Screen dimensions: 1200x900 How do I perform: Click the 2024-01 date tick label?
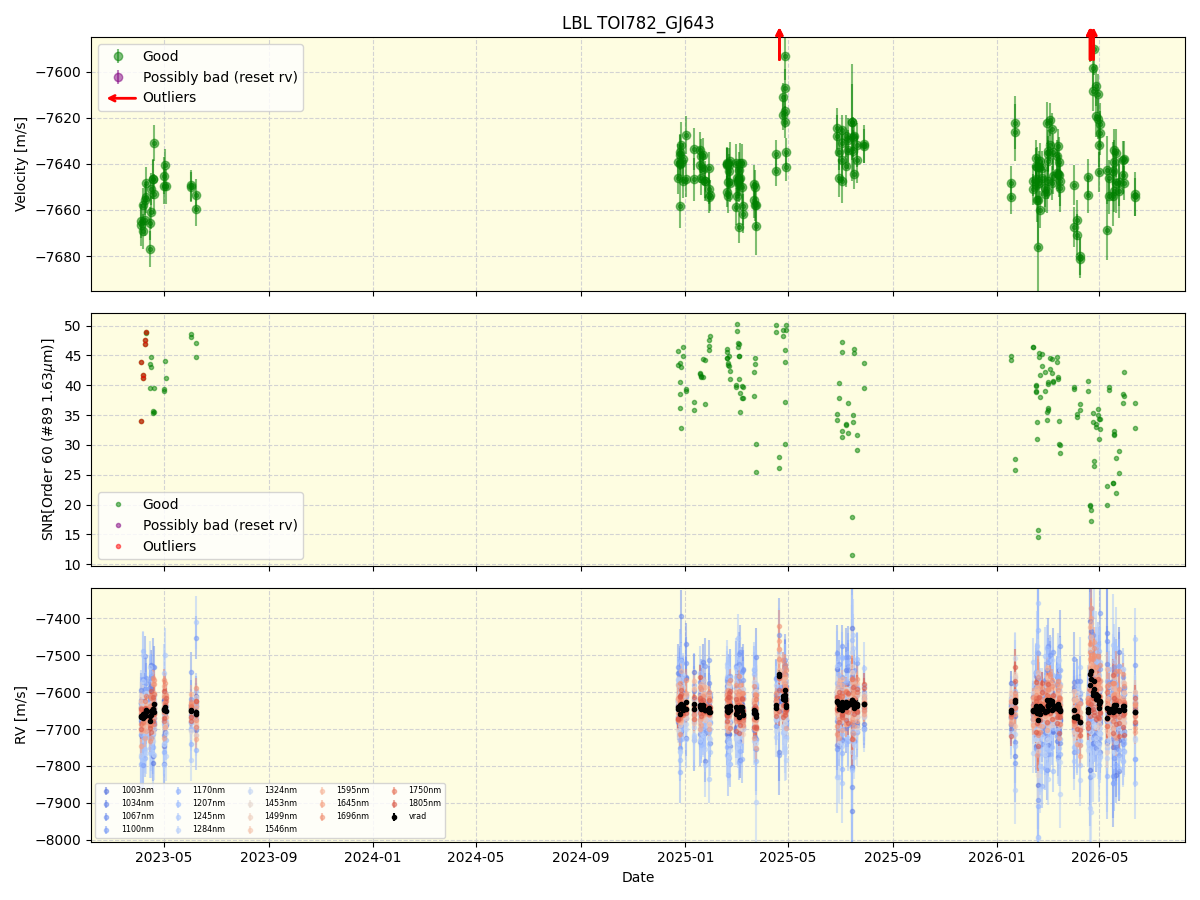coord(373,857)
